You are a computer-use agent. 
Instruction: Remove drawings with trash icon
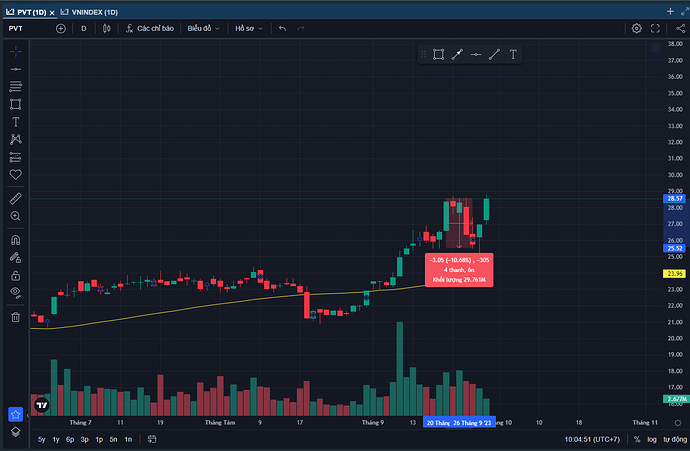coord(15,317)
